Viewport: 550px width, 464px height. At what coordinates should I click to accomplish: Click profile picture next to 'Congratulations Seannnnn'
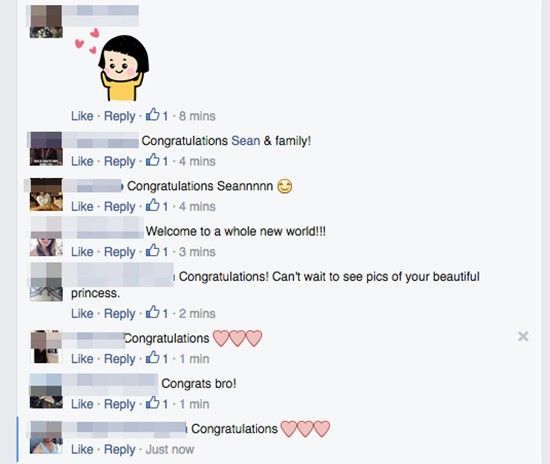[x=46, y=194]
